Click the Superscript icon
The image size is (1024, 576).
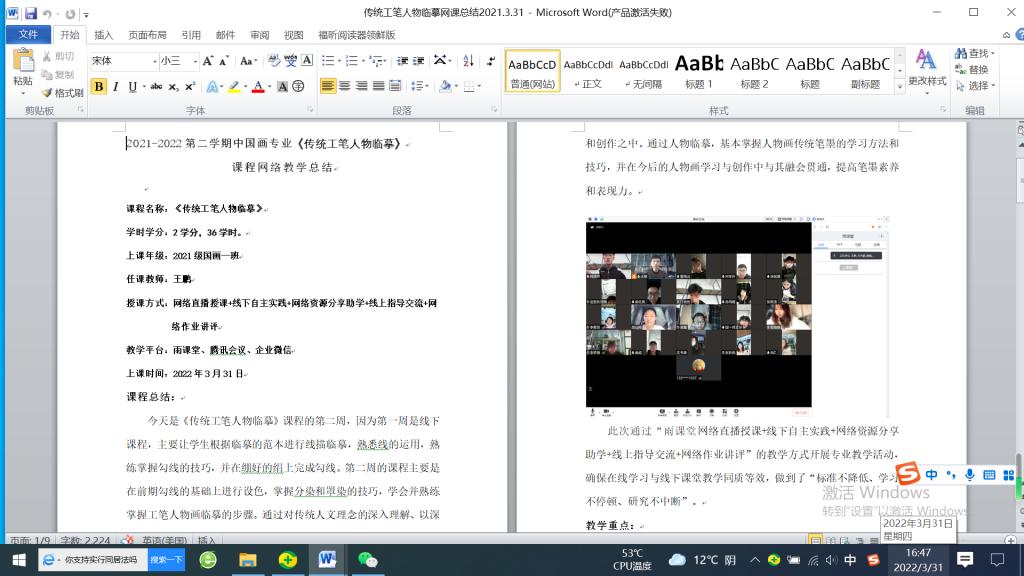click(191, 87)
